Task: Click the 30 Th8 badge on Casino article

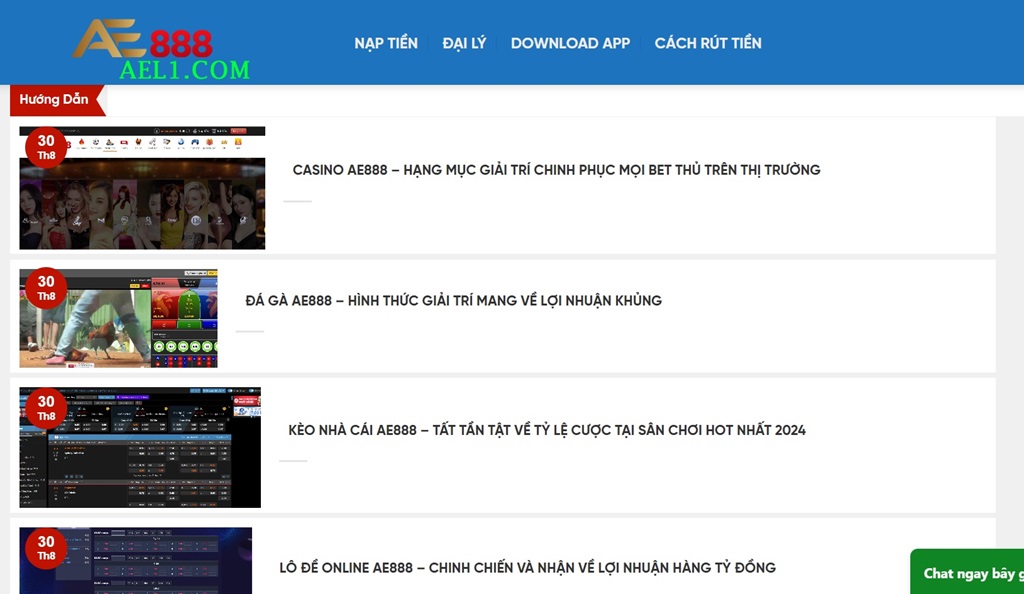Action: [x=46, y=148]
